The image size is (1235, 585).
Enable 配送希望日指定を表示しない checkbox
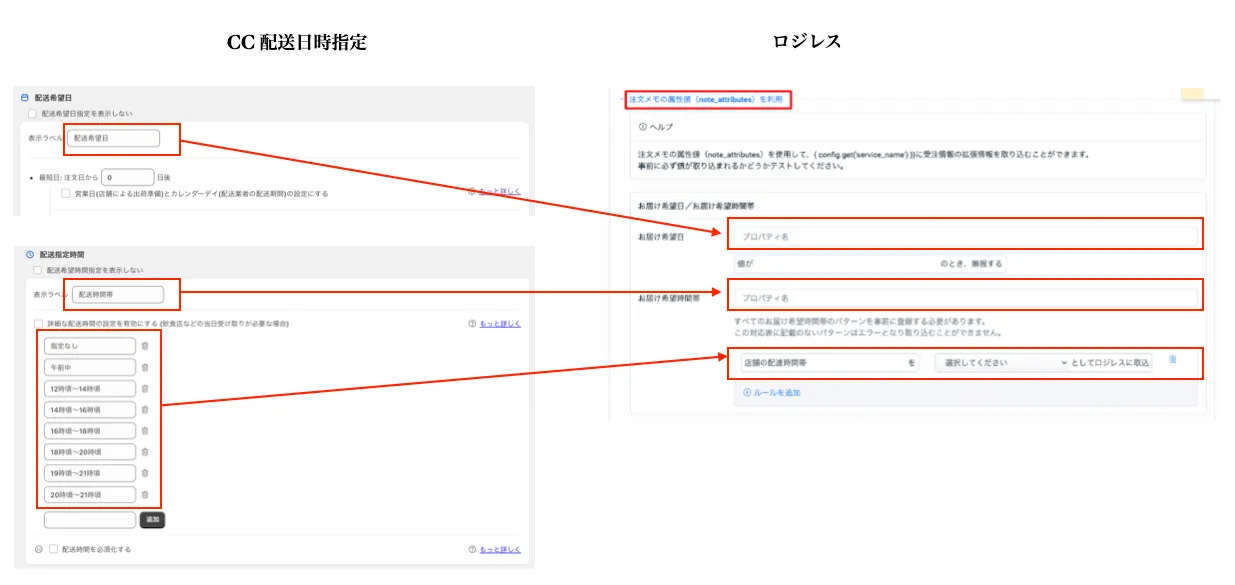[33, 114]
